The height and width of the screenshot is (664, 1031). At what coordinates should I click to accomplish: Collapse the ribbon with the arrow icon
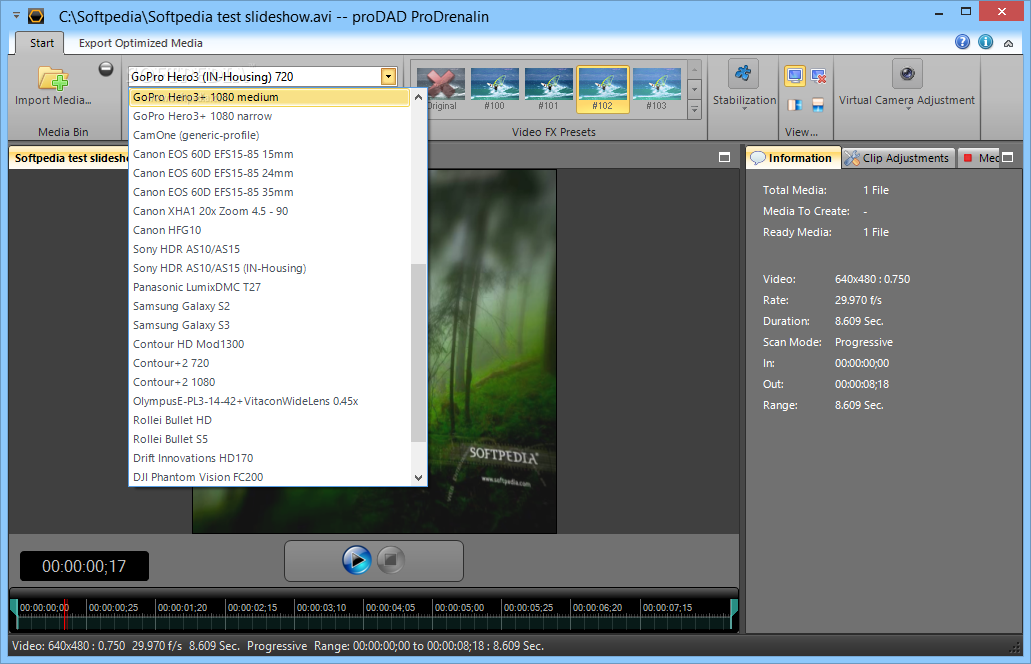pyautogui.click(x=1009, y=43)
